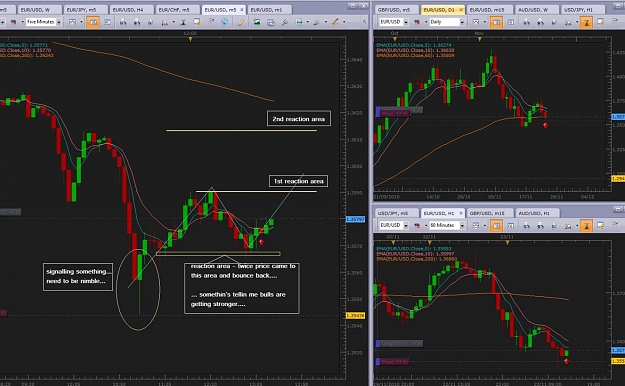625x386 pixels.
Task: Expand chart type arrow in left toolbar
Action: click(81, 22)
